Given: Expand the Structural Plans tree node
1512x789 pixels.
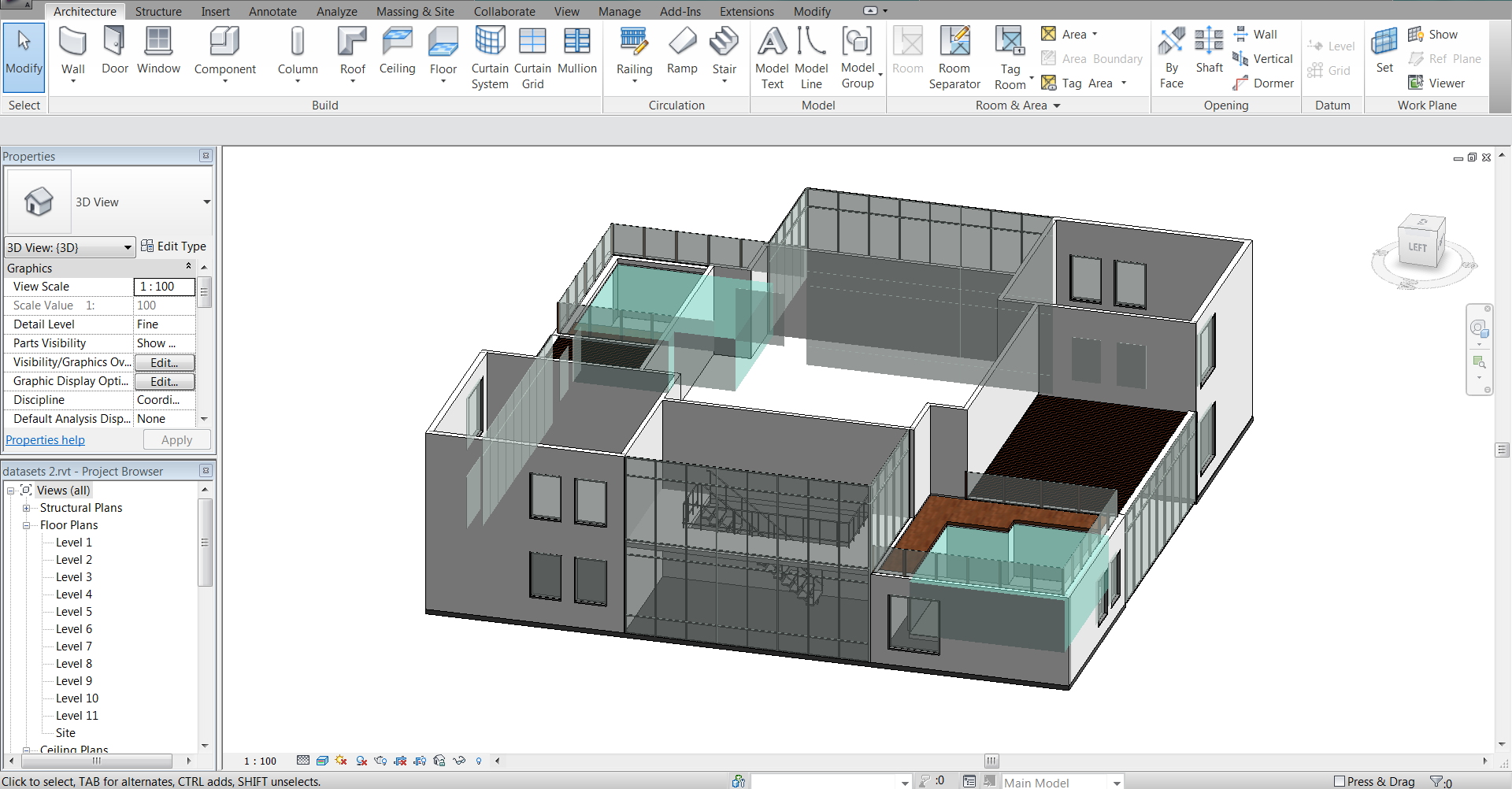Looking at the screenshot, I should click(x=26, y=508).
